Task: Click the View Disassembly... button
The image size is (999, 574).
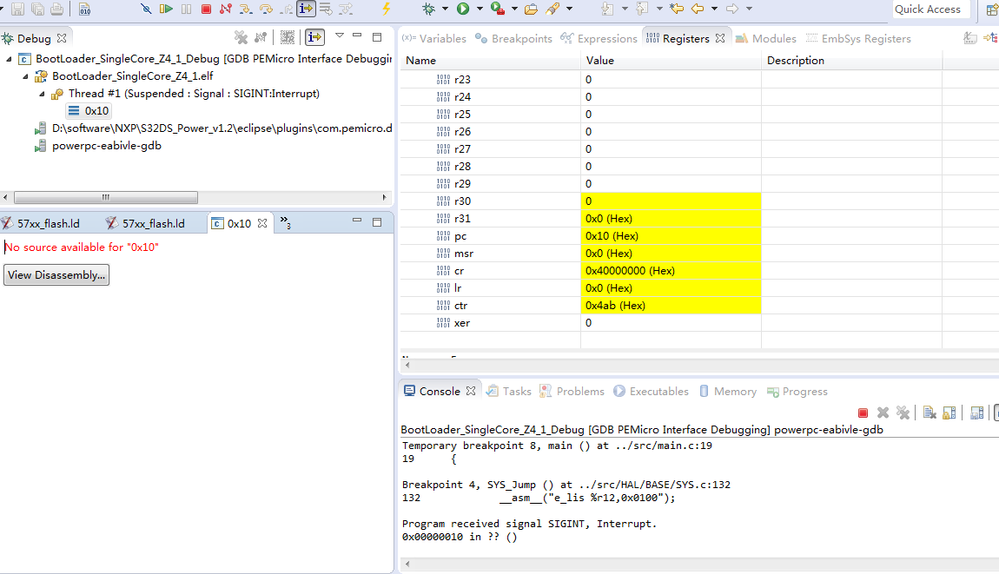Action: pos(56,275)
